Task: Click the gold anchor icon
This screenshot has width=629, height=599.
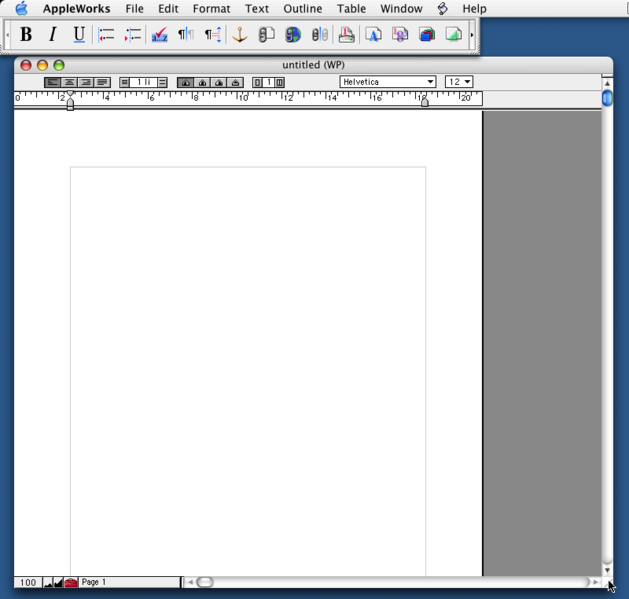Action: (x=240, y=35)
